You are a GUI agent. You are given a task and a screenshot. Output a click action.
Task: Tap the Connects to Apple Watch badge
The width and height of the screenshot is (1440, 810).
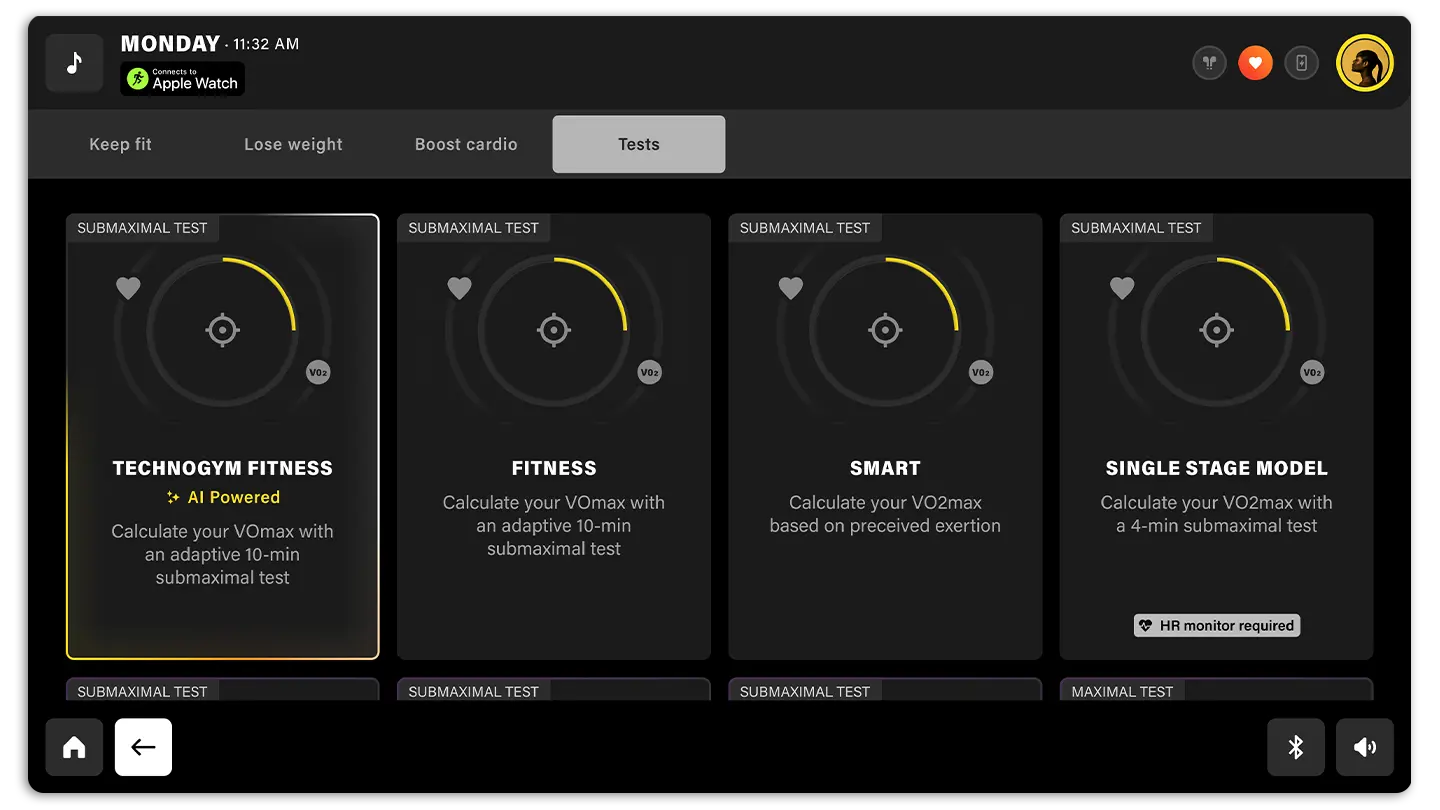click(x=183, y=79)
